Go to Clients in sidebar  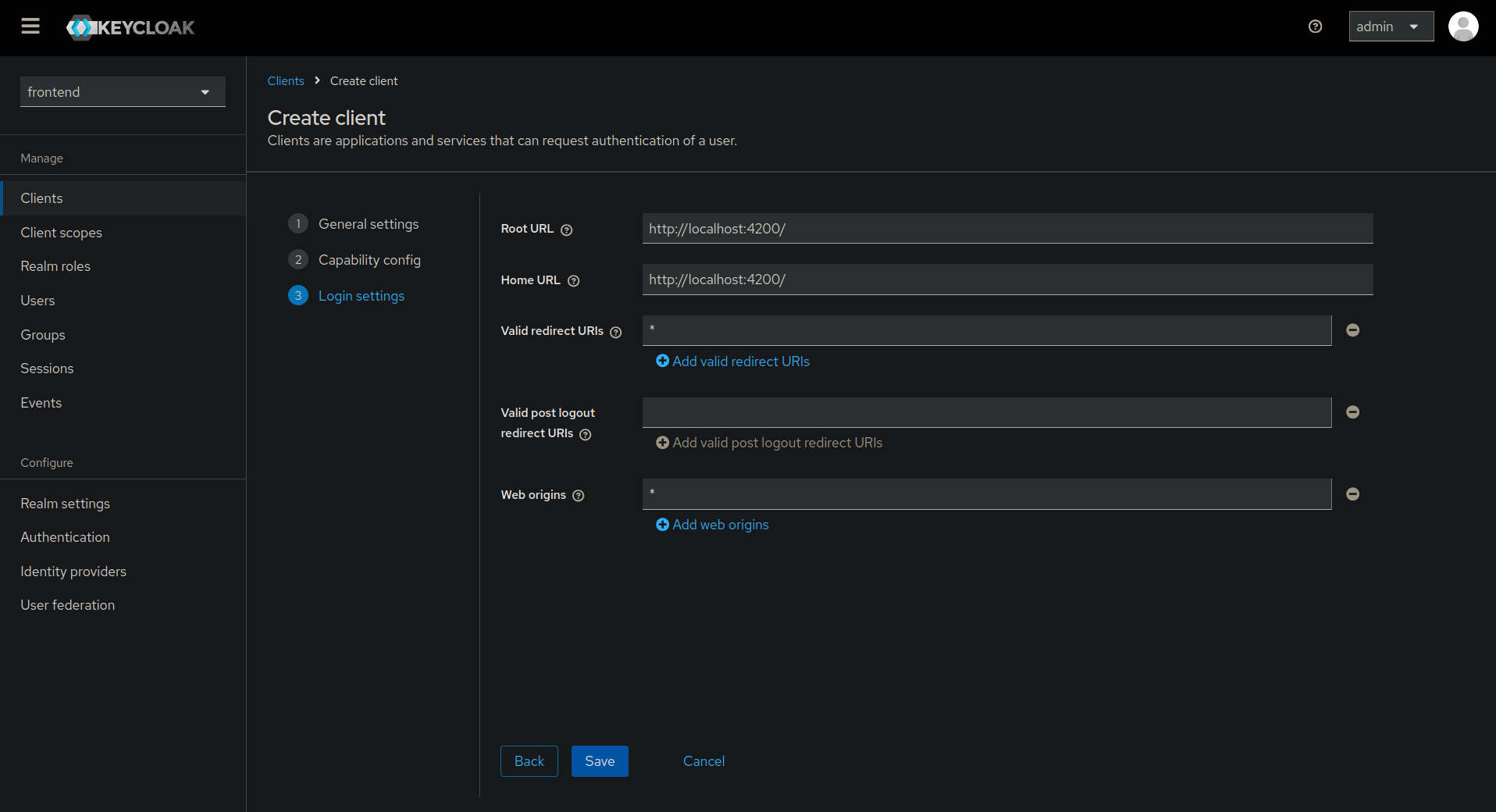coord(123,198)
